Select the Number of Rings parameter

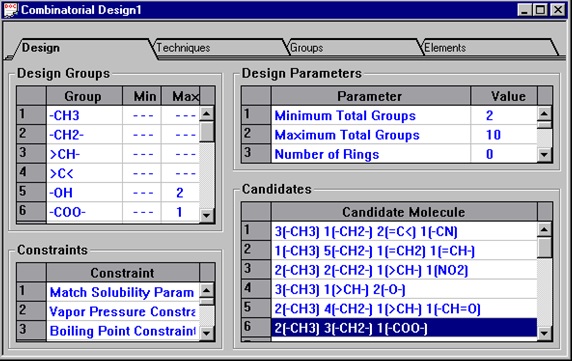pos(371,154)
